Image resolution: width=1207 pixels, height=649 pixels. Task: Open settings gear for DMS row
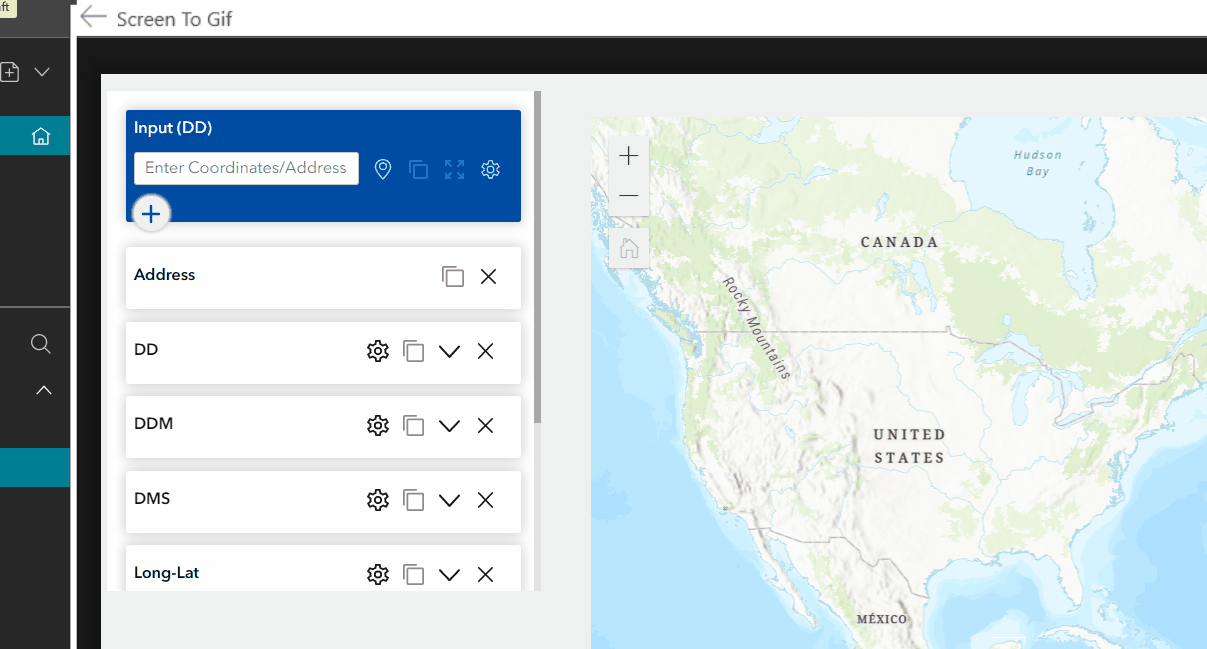click(377, 500)
